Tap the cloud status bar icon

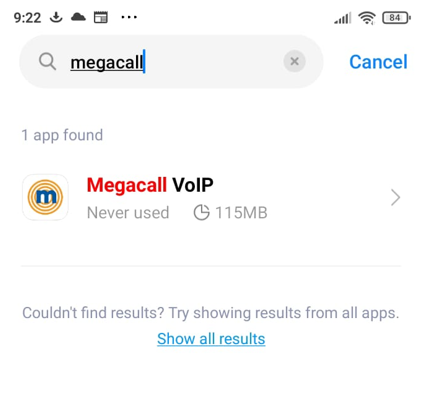coord(78,17)
